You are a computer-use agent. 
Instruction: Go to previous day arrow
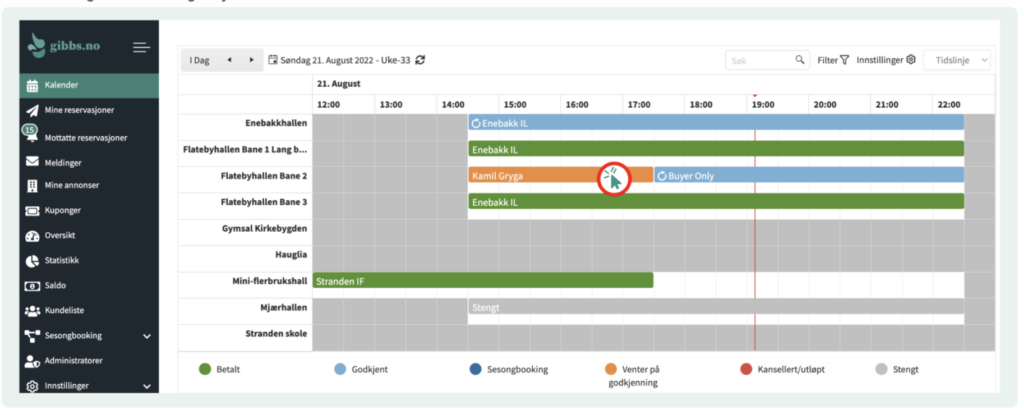(230, 60)
